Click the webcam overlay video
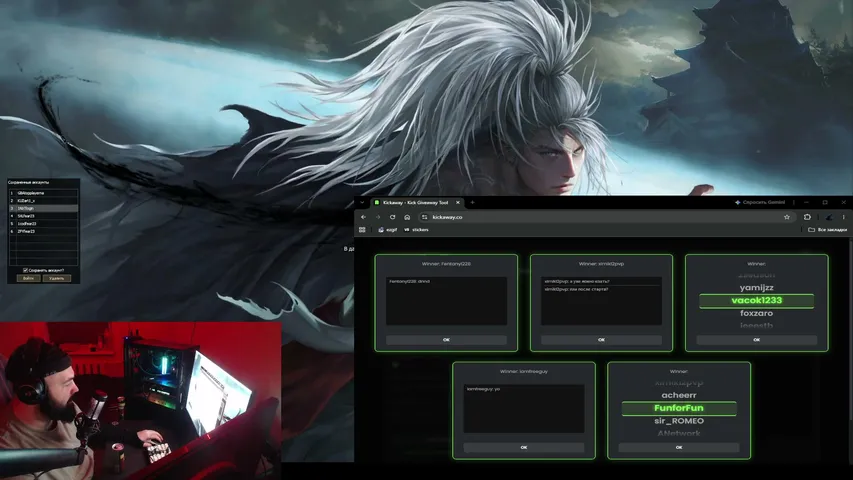 click(x=141, y=401)
